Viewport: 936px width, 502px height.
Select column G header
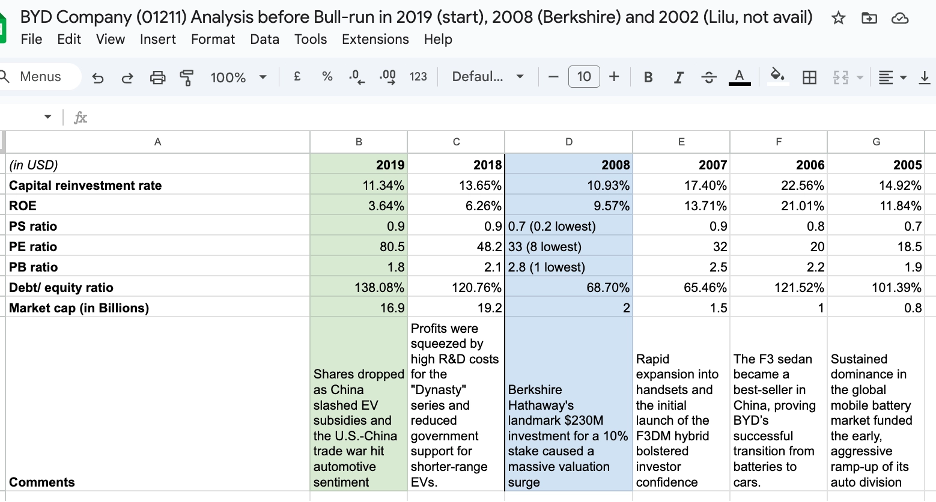tap(876, 142)
